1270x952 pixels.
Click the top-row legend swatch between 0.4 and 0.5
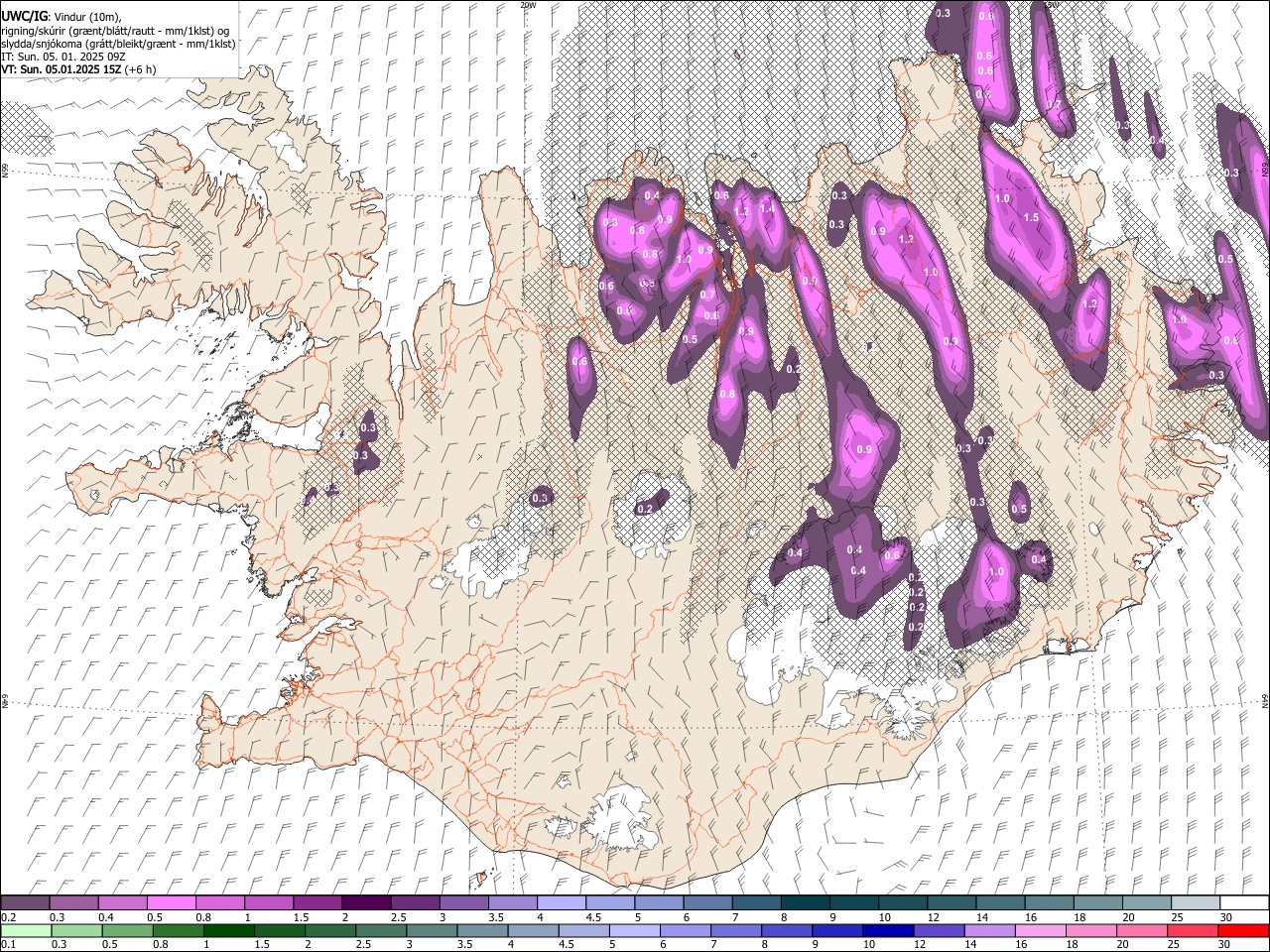click(122, 903)
